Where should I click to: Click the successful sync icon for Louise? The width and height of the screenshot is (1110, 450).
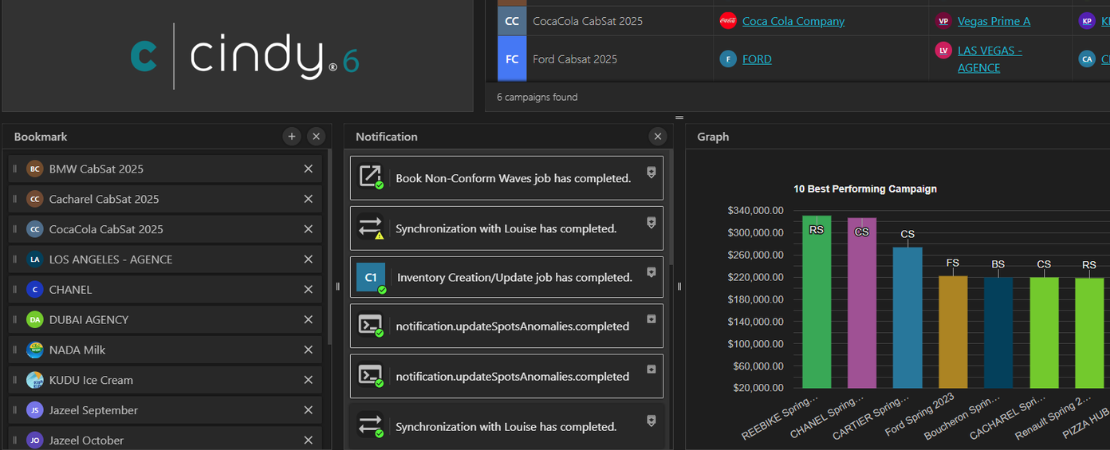click(370, 426)
